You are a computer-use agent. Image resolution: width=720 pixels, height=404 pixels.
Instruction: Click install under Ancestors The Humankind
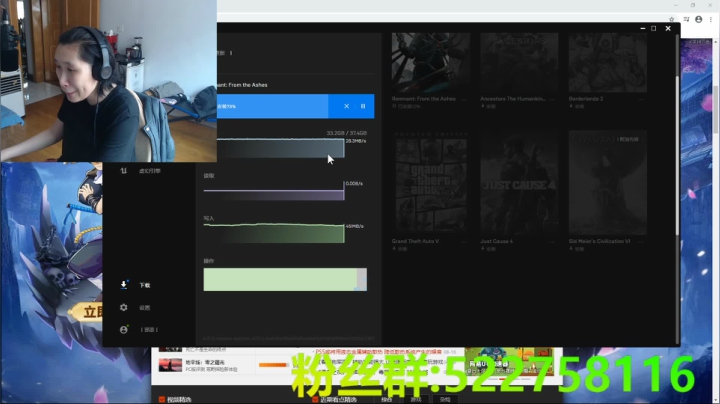pos(488,106)
